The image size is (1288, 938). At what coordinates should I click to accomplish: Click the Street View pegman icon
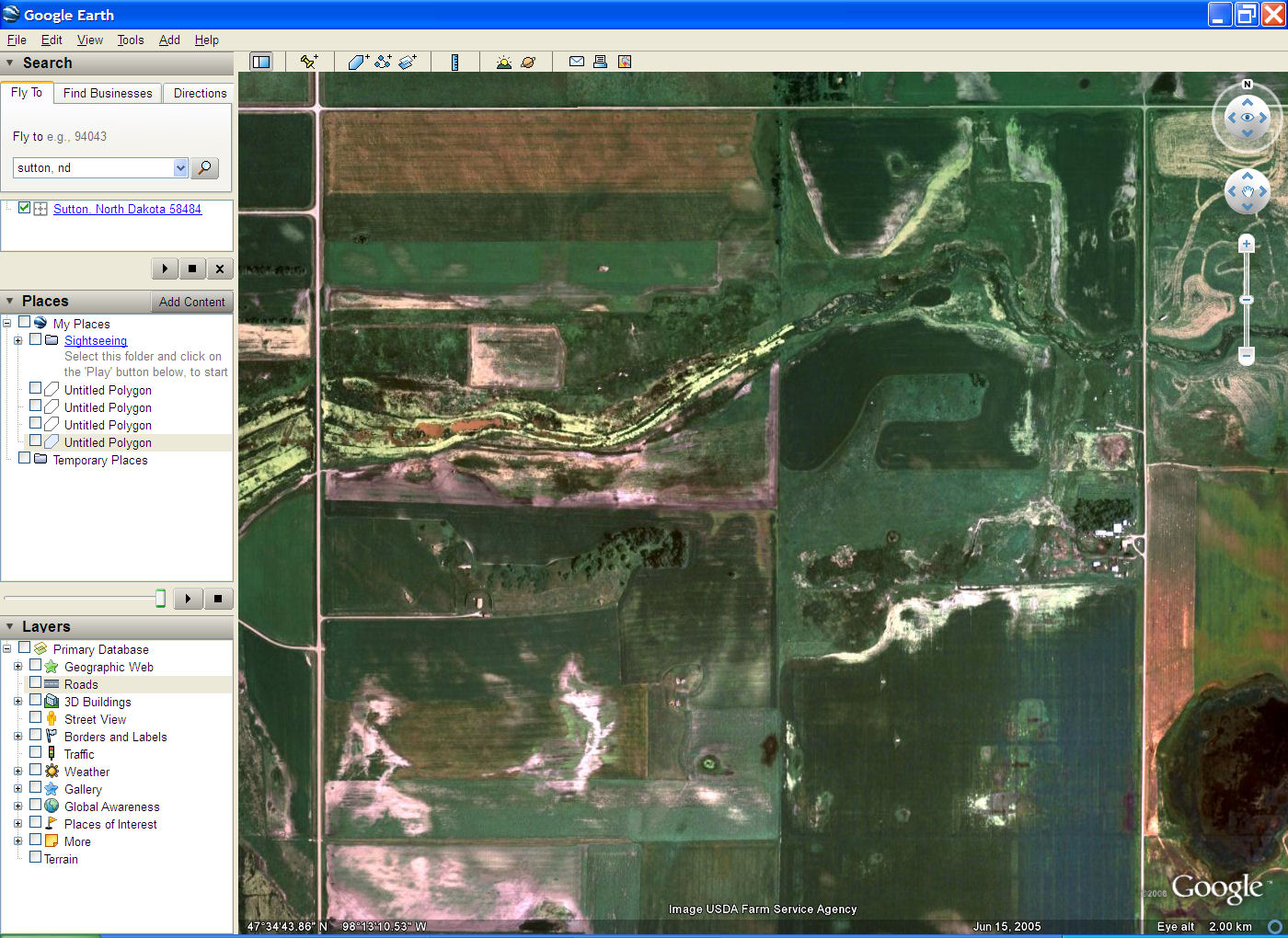[x=52, y=719]
